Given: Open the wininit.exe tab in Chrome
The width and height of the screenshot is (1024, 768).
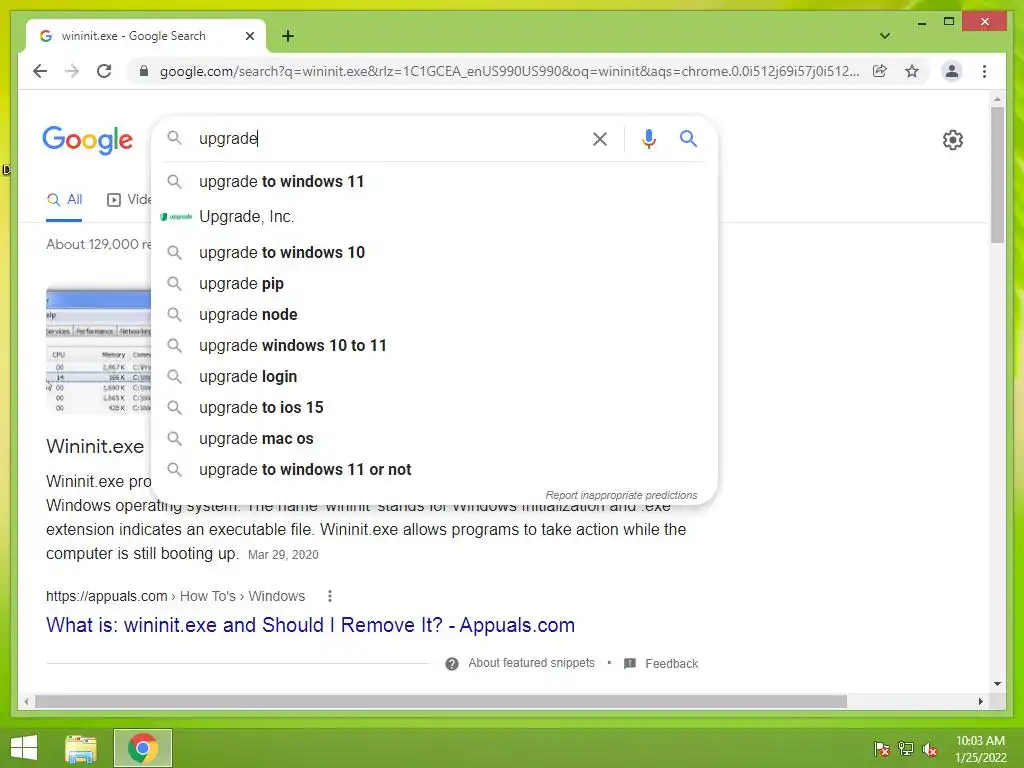Looking at the screenshot, I should (145, 36).
